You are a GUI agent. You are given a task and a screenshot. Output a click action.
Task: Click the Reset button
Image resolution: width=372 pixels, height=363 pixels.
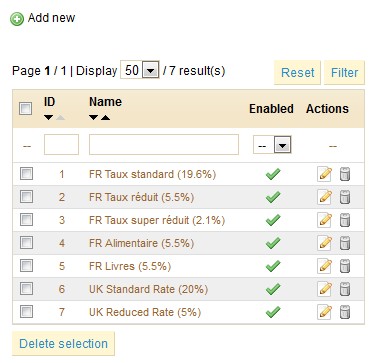(x=297, y=73)
